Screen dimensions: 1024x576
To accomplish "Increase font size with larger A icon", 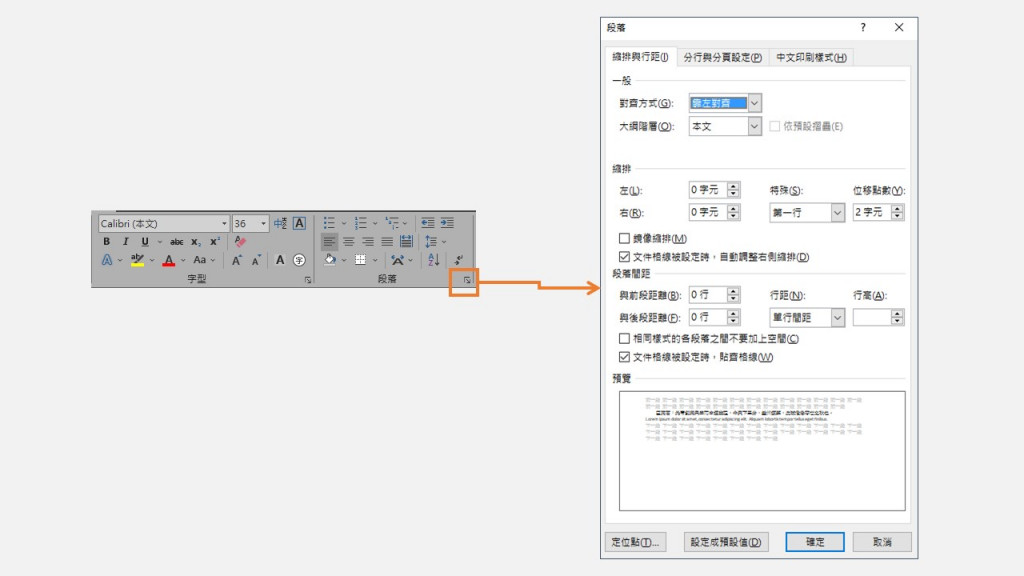I will [x=236, y=261].
